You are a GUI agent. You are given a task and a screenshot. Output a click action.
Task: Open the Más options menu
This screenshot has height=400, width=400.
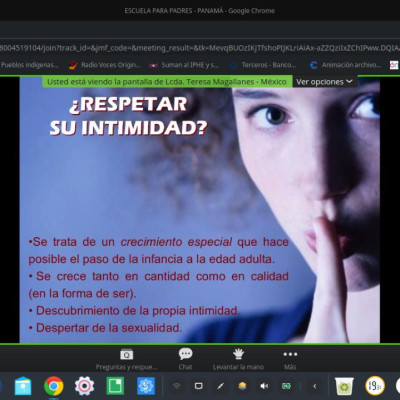290,359
